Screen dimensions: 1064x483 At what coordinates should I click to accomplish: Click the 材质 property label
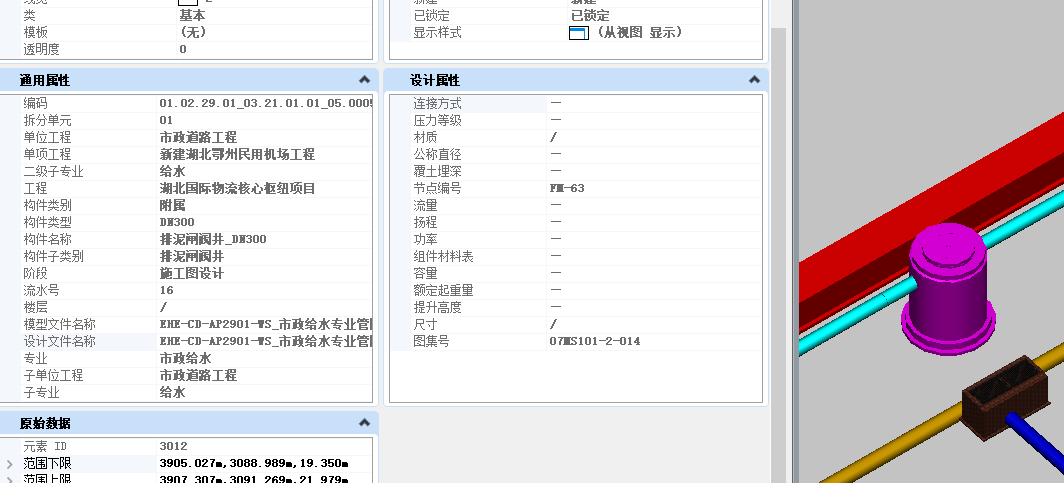425,137
